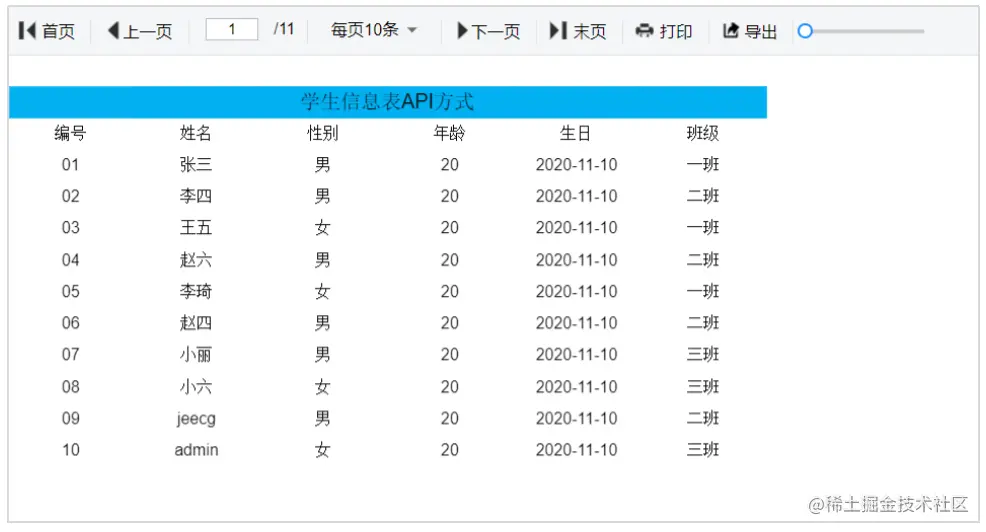Click the 学生信息表API方式 title bar
The image size is (986, 532).
(388, 102)
